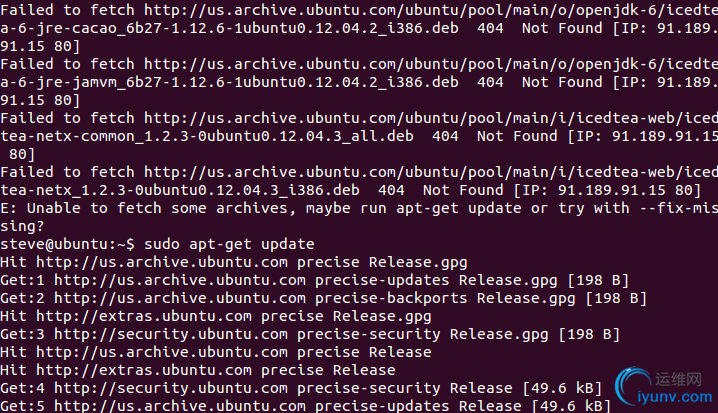Click the icedtea-netx-common deb filename
The image size is (718, 413).
[x=207, y=136]
